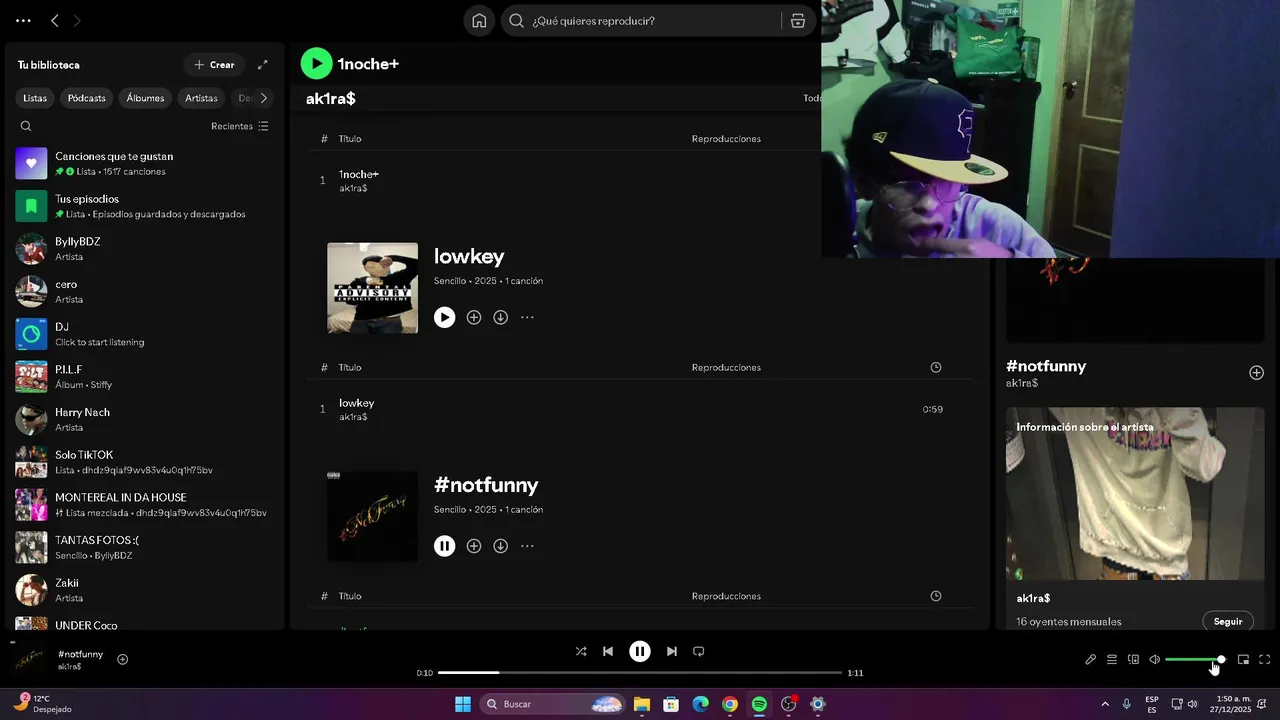
Task: Play the lowkey single with its play button
Action: 445,317
